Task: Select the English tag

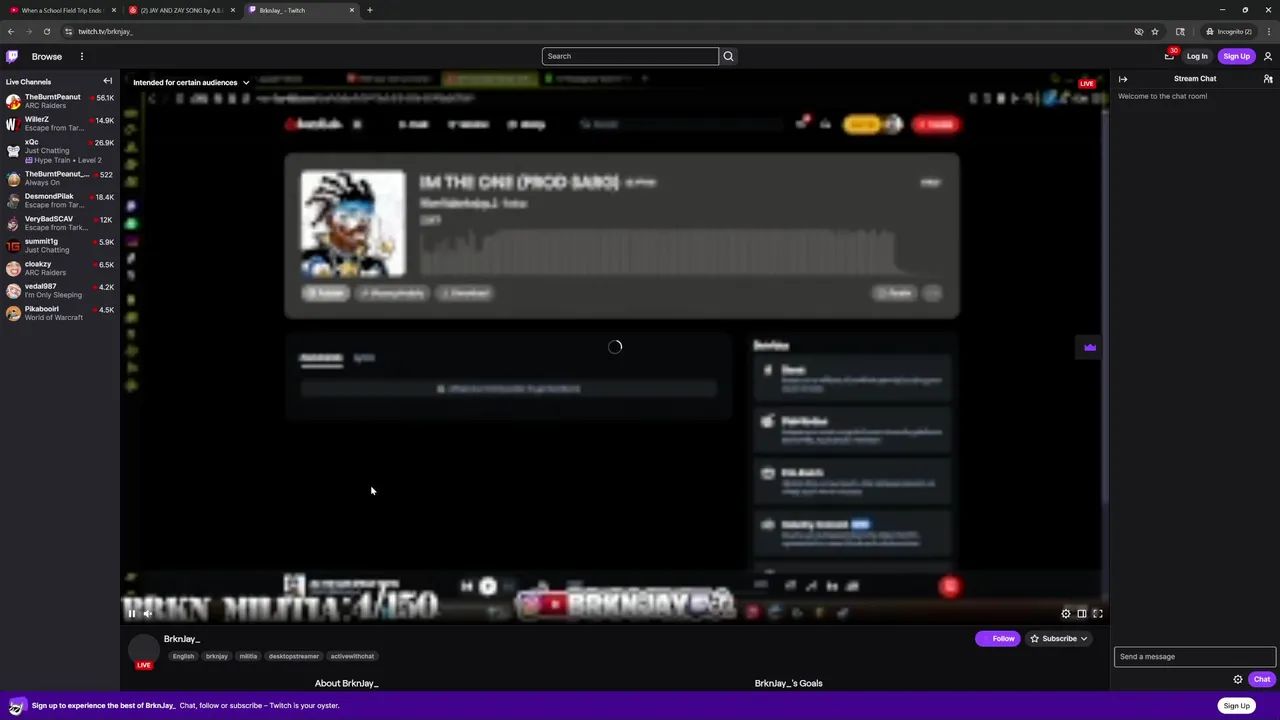Action: (183, 656)
